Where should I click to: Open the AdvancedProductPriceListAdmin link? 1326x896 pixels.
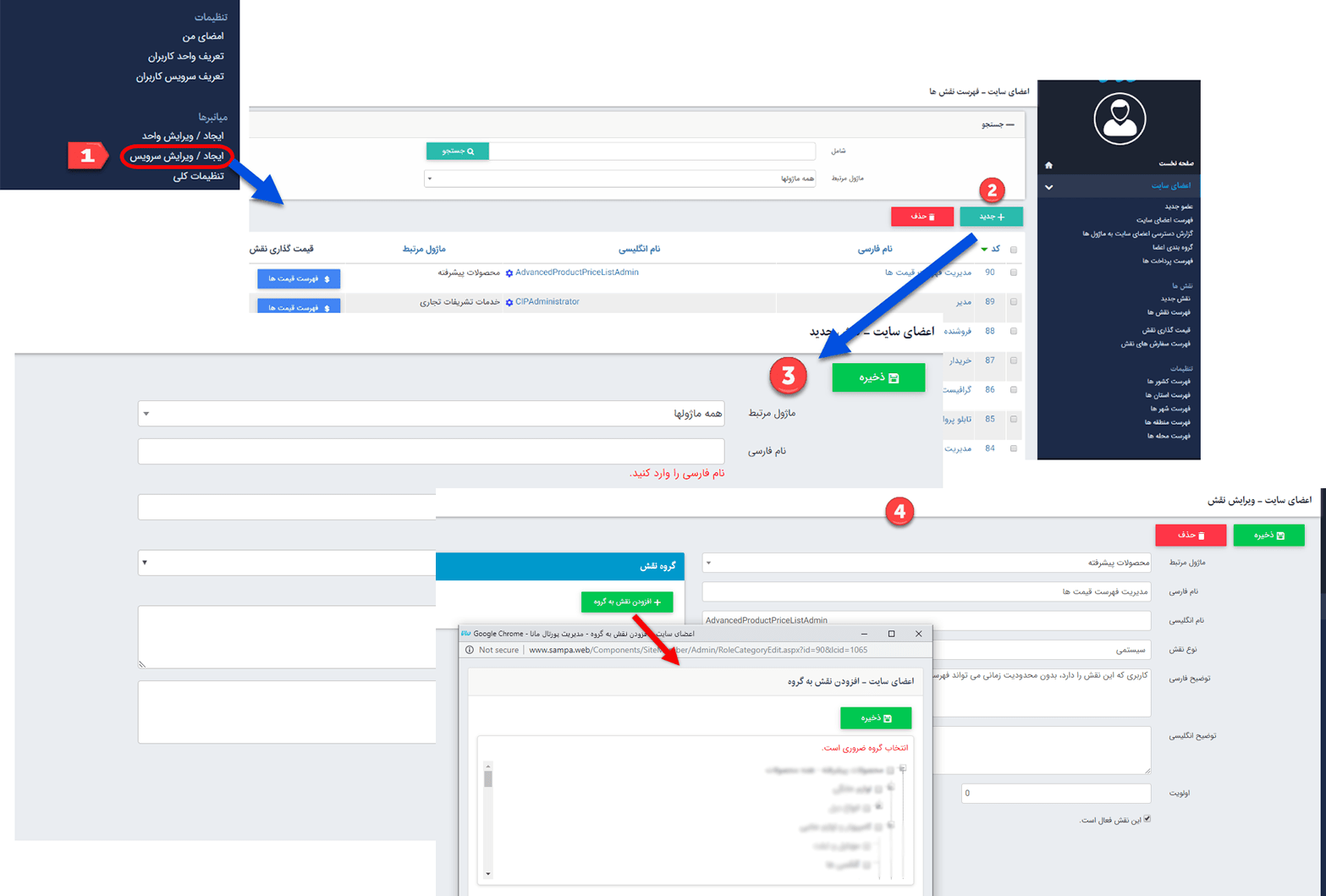pyautogui.click(x=577, y=272)
